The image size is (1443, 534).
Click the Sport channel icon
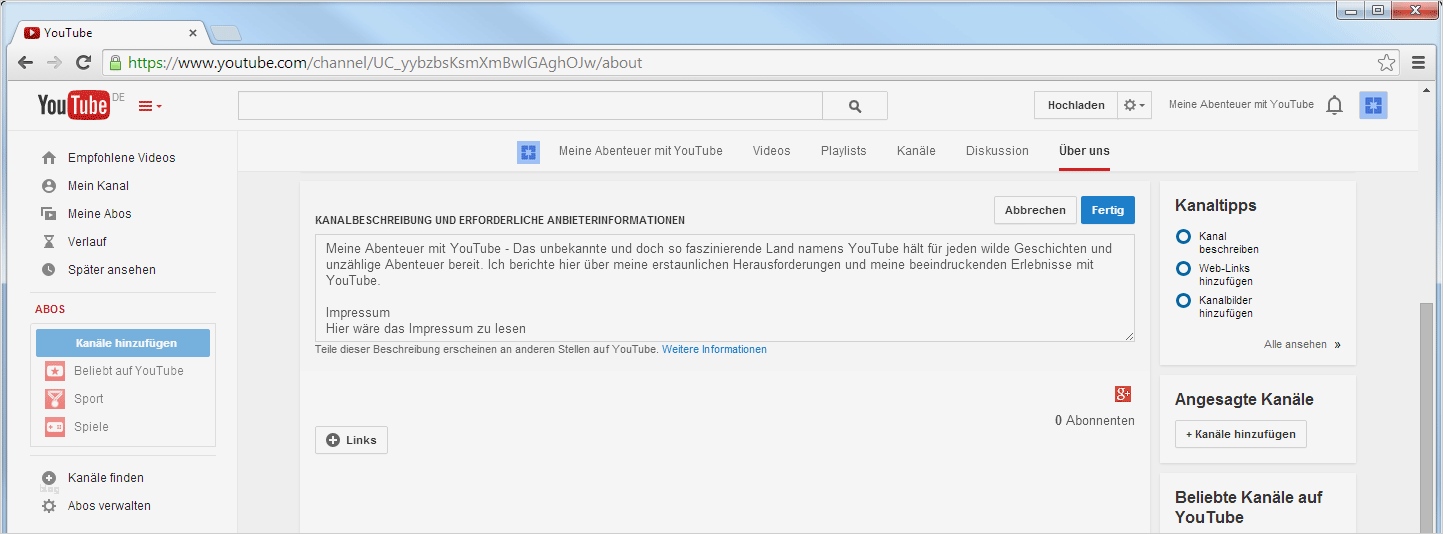(55, 399)
